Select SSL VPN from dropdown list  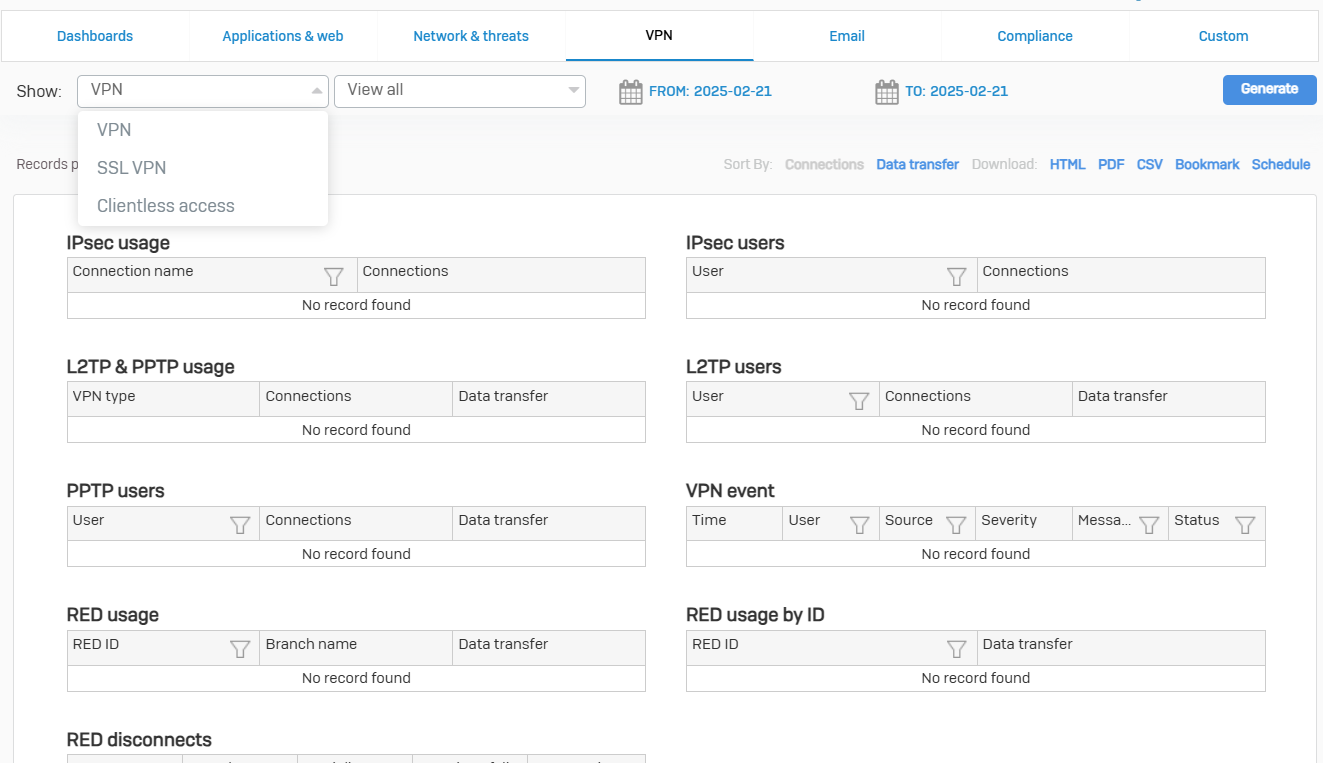pyautogui.click(x=131, y=168)
